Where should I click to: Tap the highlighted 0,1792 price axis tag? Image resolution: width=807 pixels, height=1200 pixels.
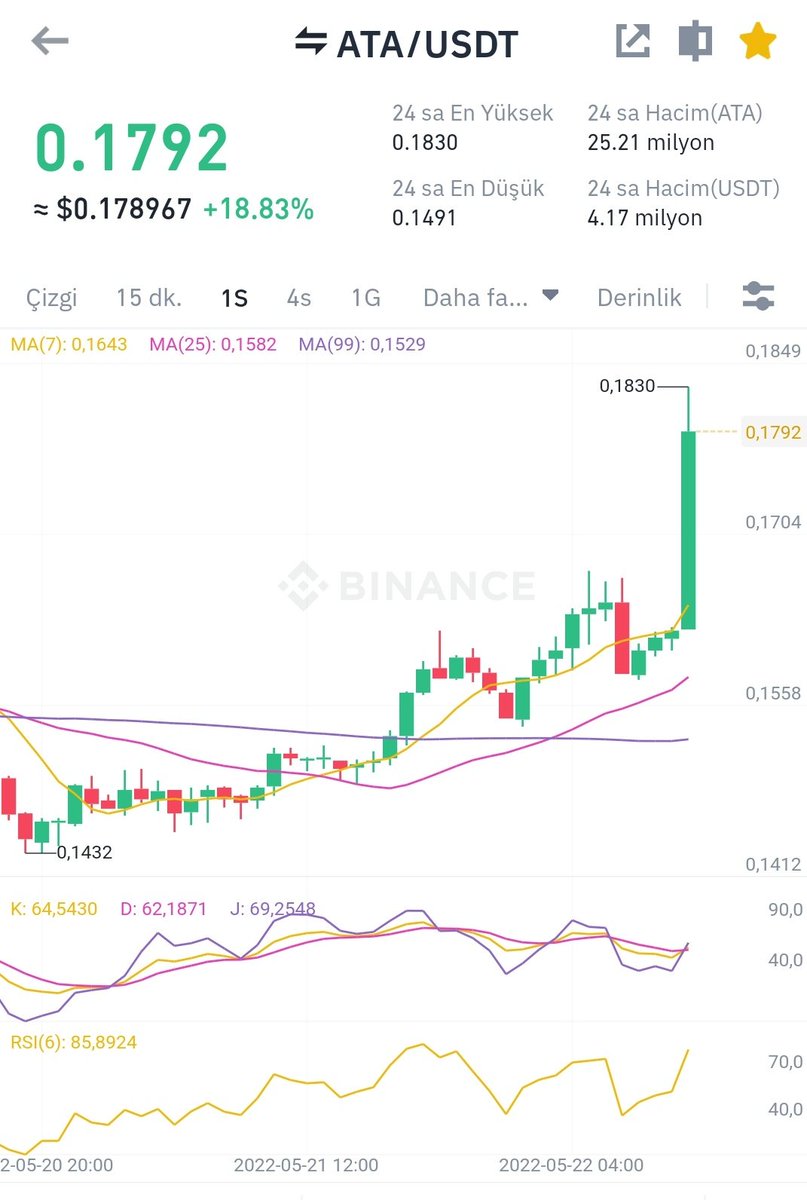click(773, 432)
